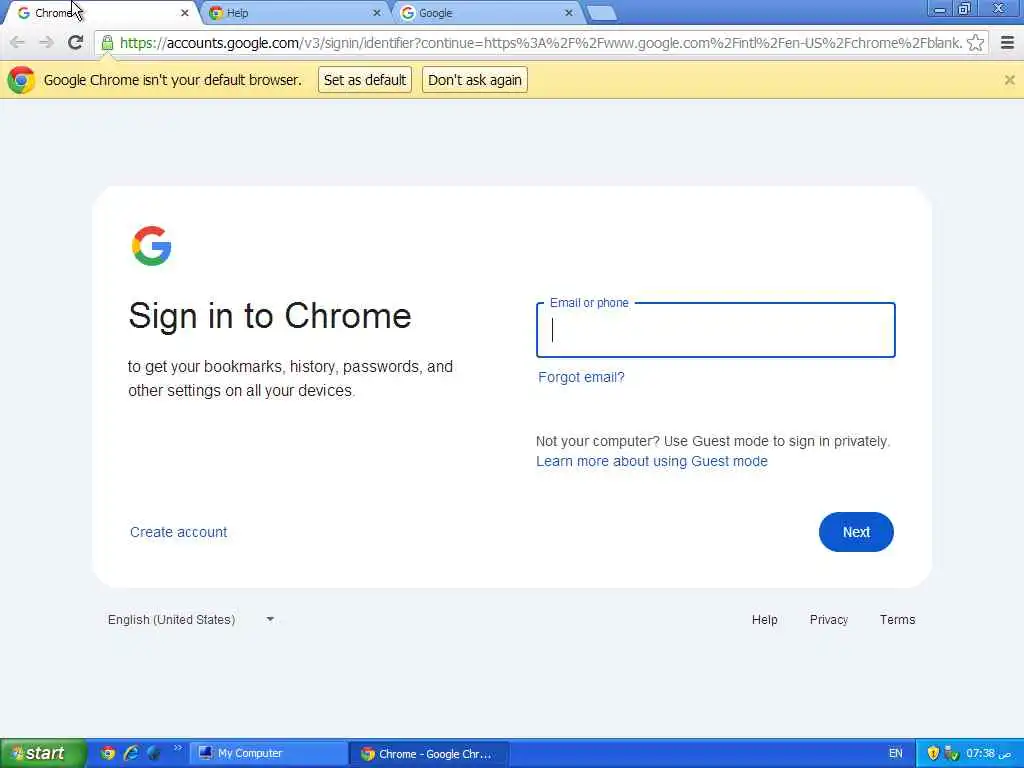Image resolution: width=1024 pixels, height=768 pixels.
Task: Click the Next button
Action: pos(856,532)
